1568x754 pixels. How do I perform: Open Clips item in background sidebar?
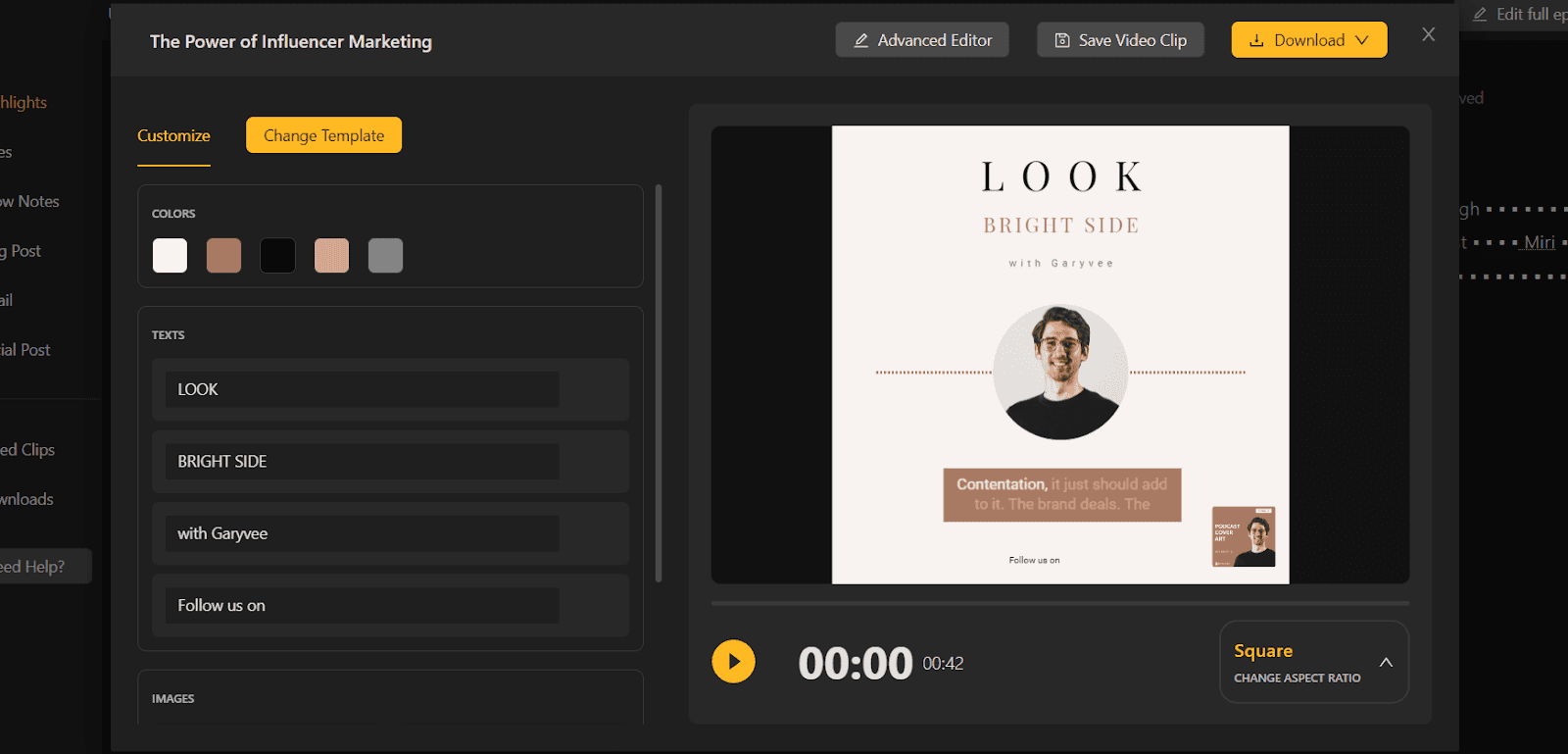tap(28, 449)
